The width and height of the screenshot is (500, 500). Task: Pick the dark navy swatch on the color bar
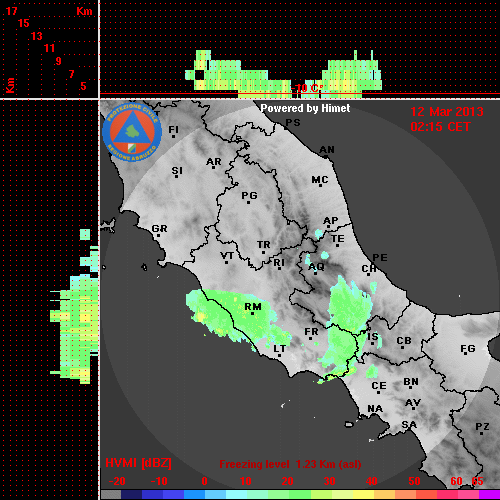tap(131, 495)
